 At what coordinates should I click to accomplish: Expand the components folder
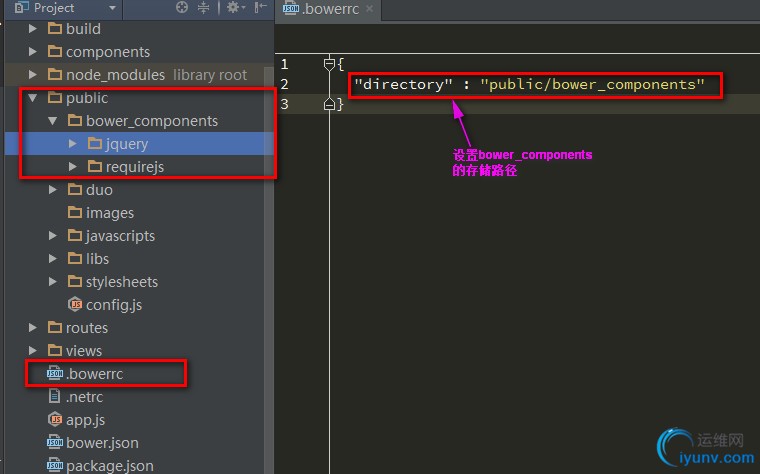(32, 51)
